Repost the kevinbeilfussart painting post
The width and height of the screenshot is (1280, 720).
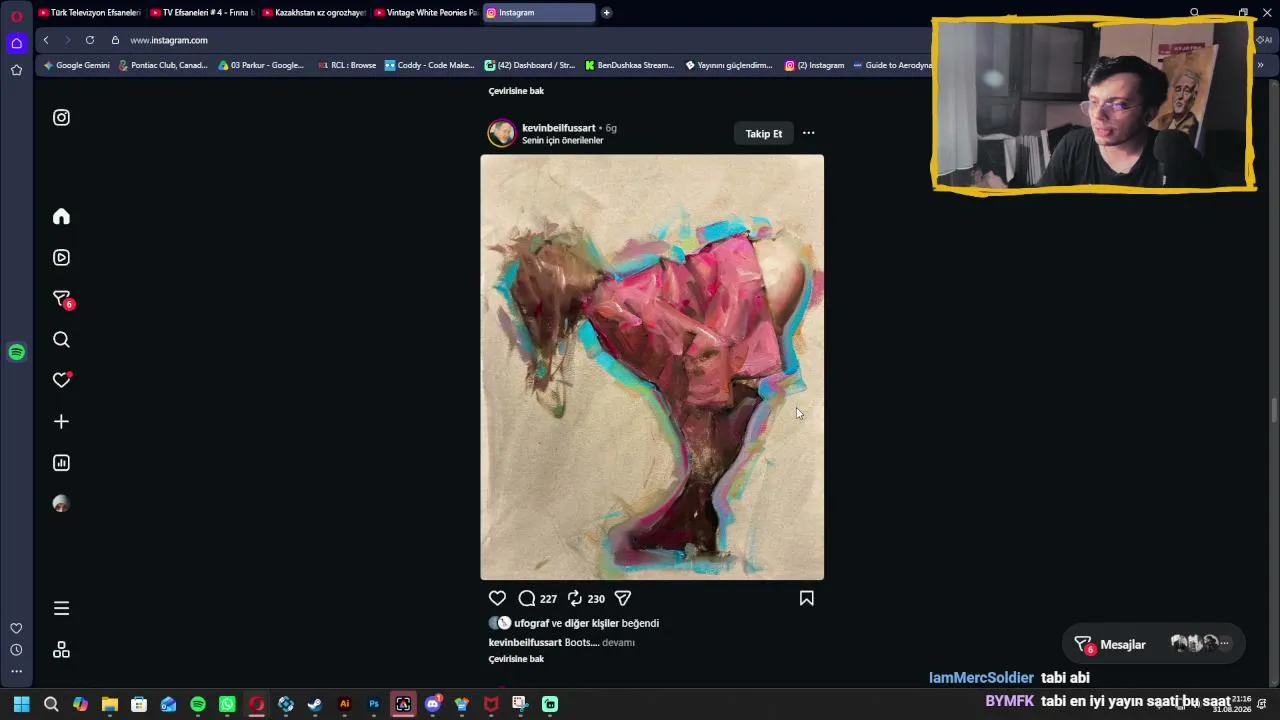click(575, 598)
